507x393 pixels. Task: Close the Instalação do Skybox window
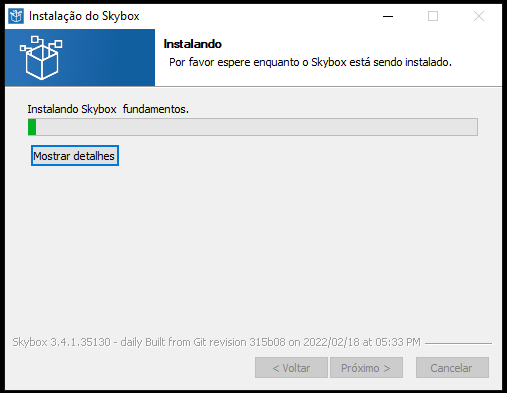point(479,16)
